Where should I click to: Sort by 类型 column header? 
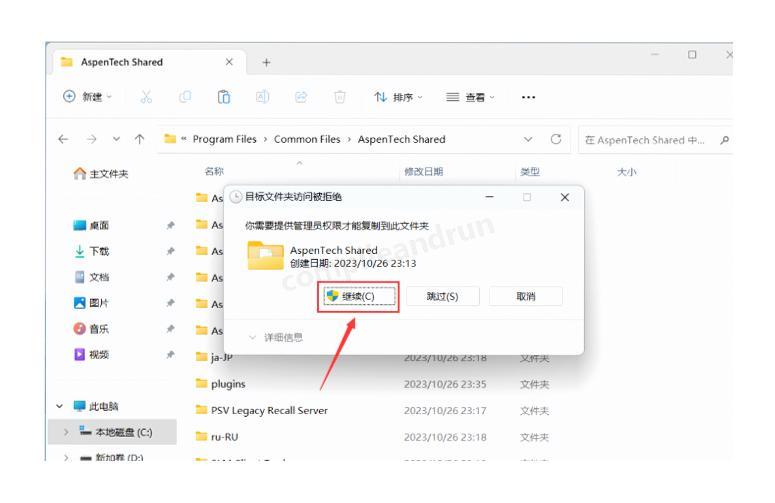coord(530,171)
